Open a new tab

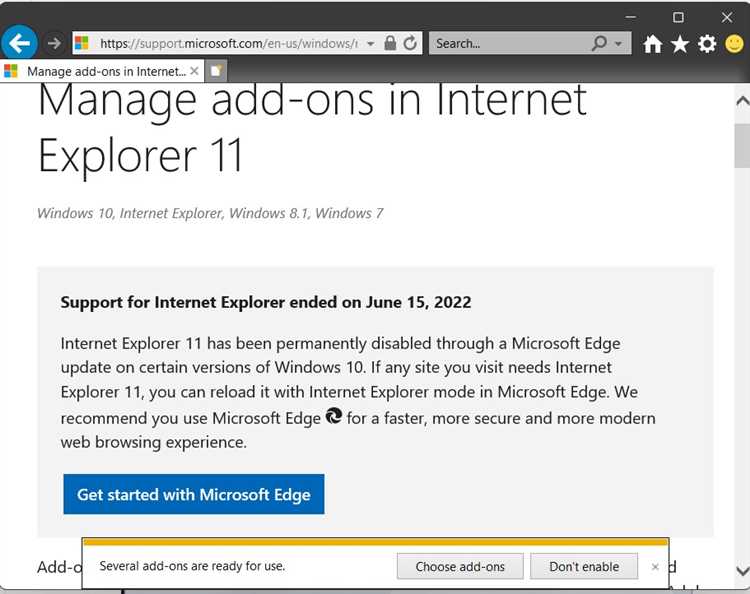click(x=216, y=71)
